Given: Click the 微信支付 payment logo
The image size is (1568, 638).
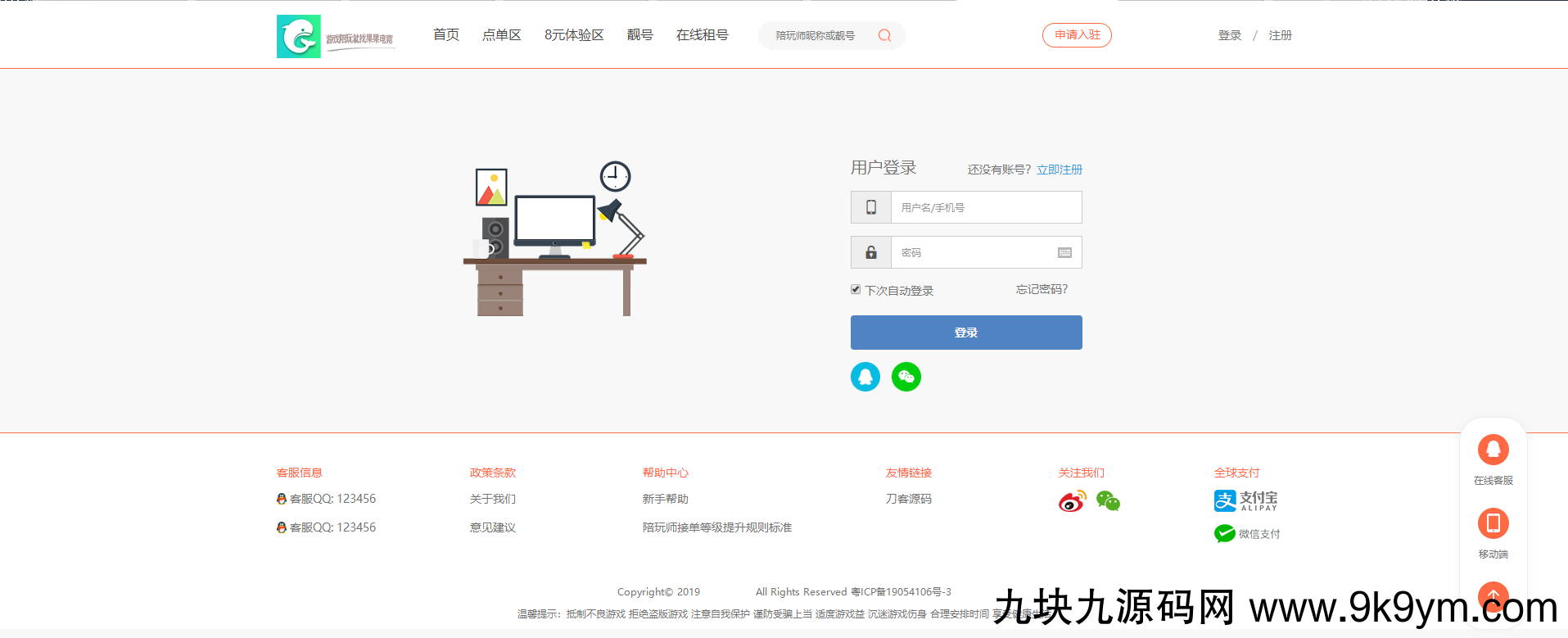Looking at the screenshot, I should coord(1247,534).
